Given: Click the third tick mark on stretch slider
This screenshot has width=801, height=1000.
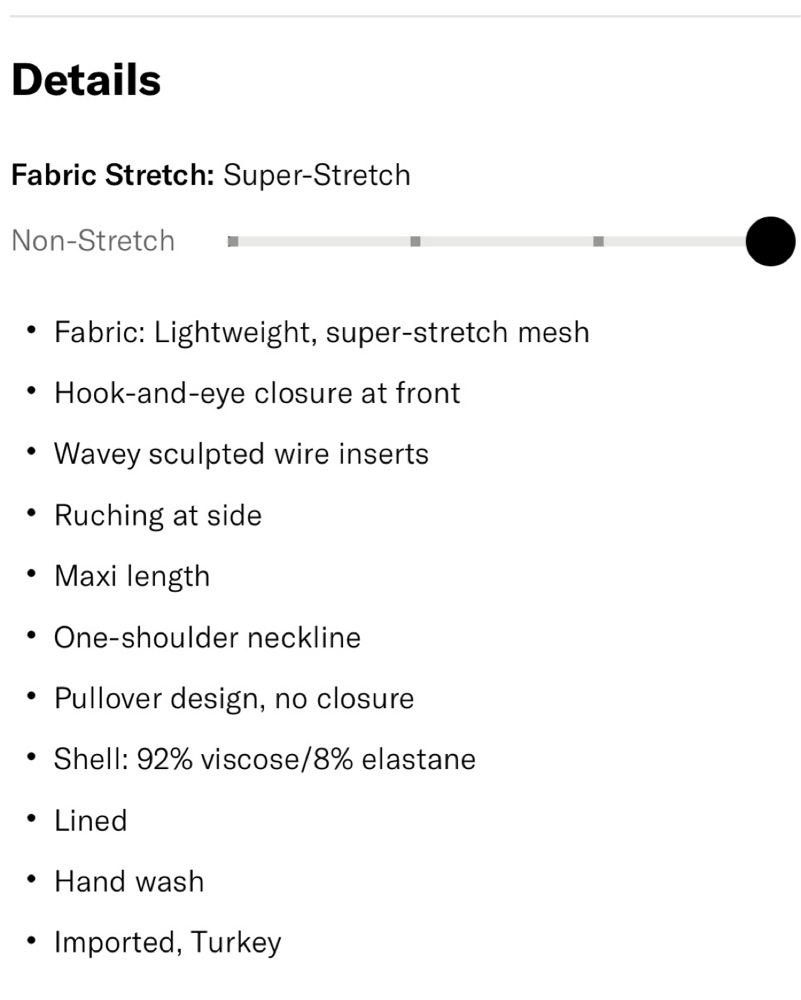Looking at the screenshot, I should pos(598,241).
